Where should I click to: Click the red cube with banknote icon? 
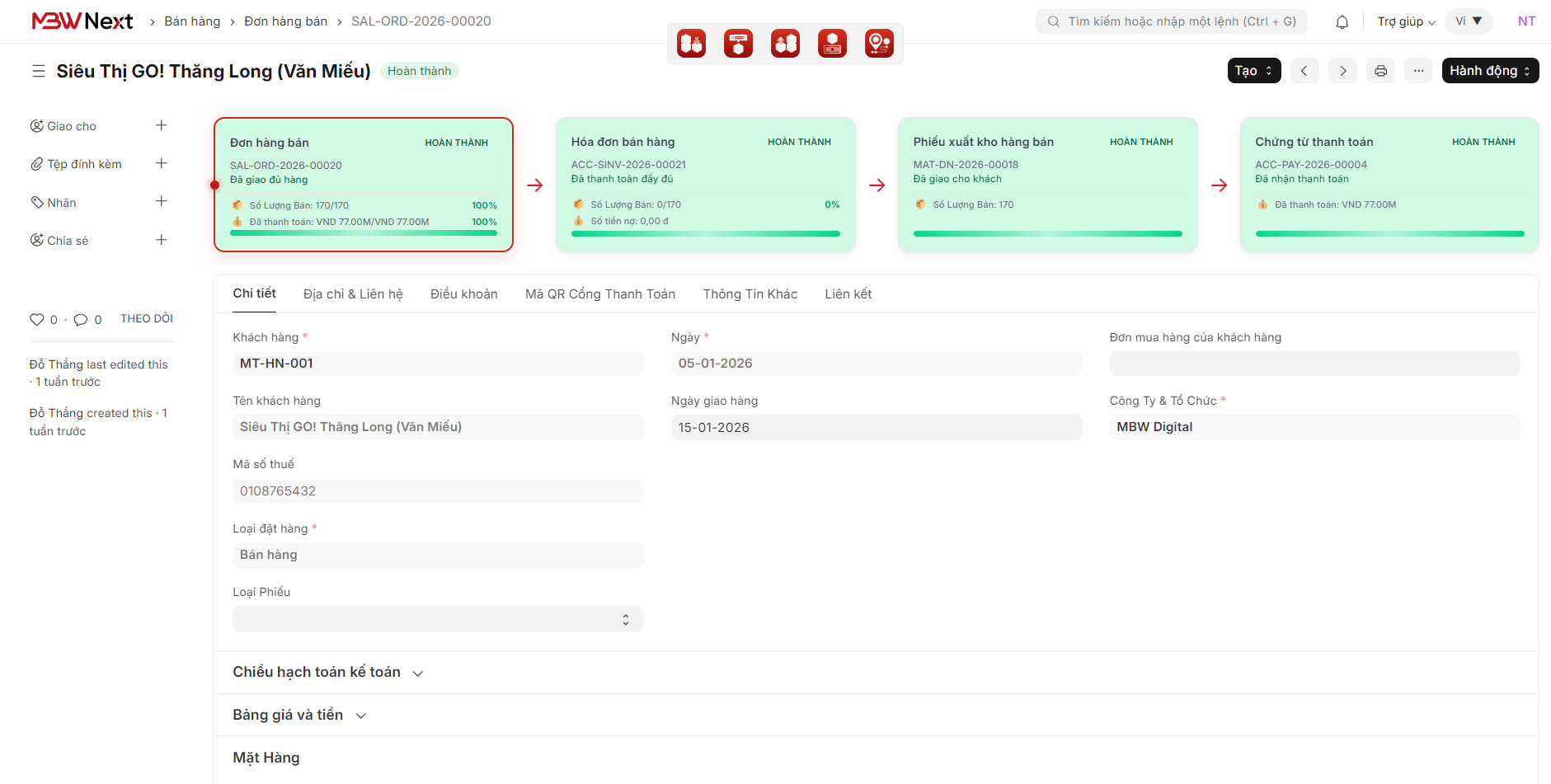coord(832,43)
